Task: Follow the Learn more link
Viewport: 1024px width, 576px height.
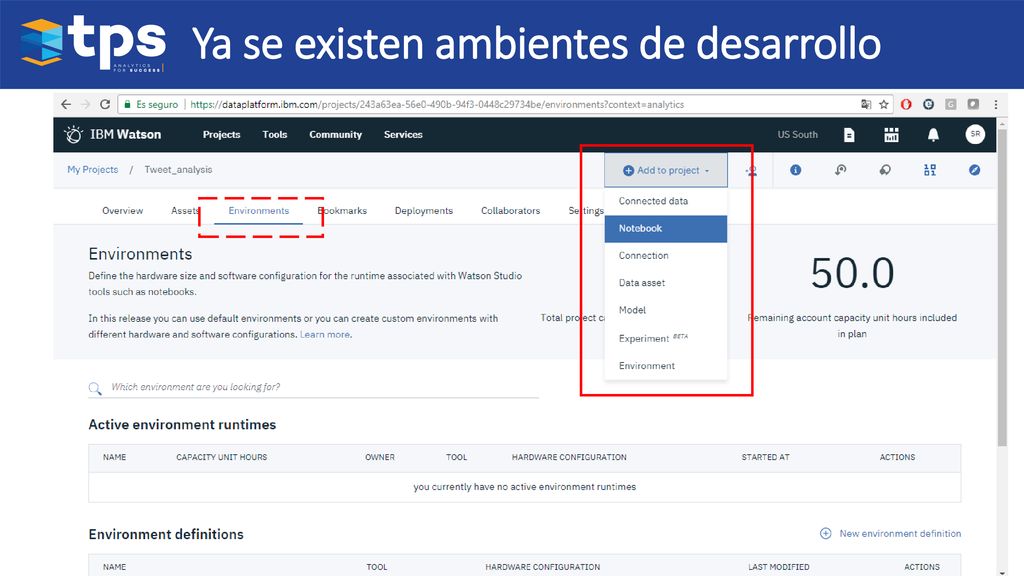Action: pyautogui.click(x=325, y=334)
